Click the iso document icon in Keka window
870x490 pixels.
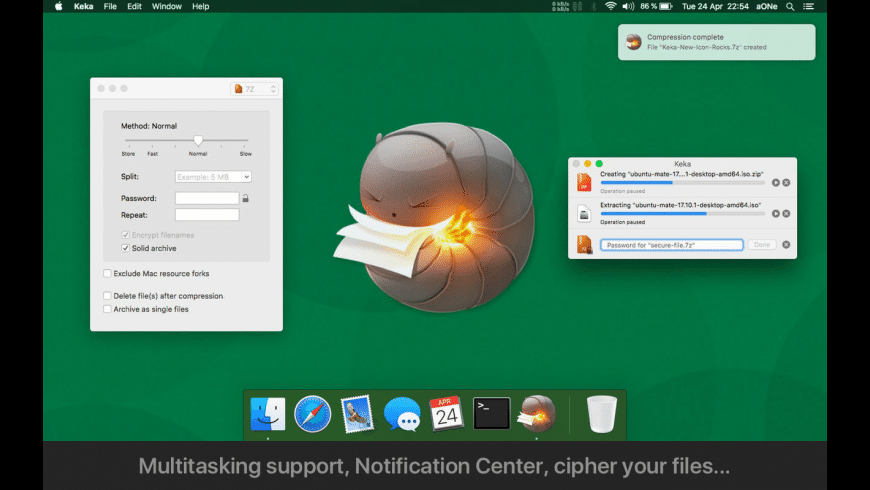[584, 214]
